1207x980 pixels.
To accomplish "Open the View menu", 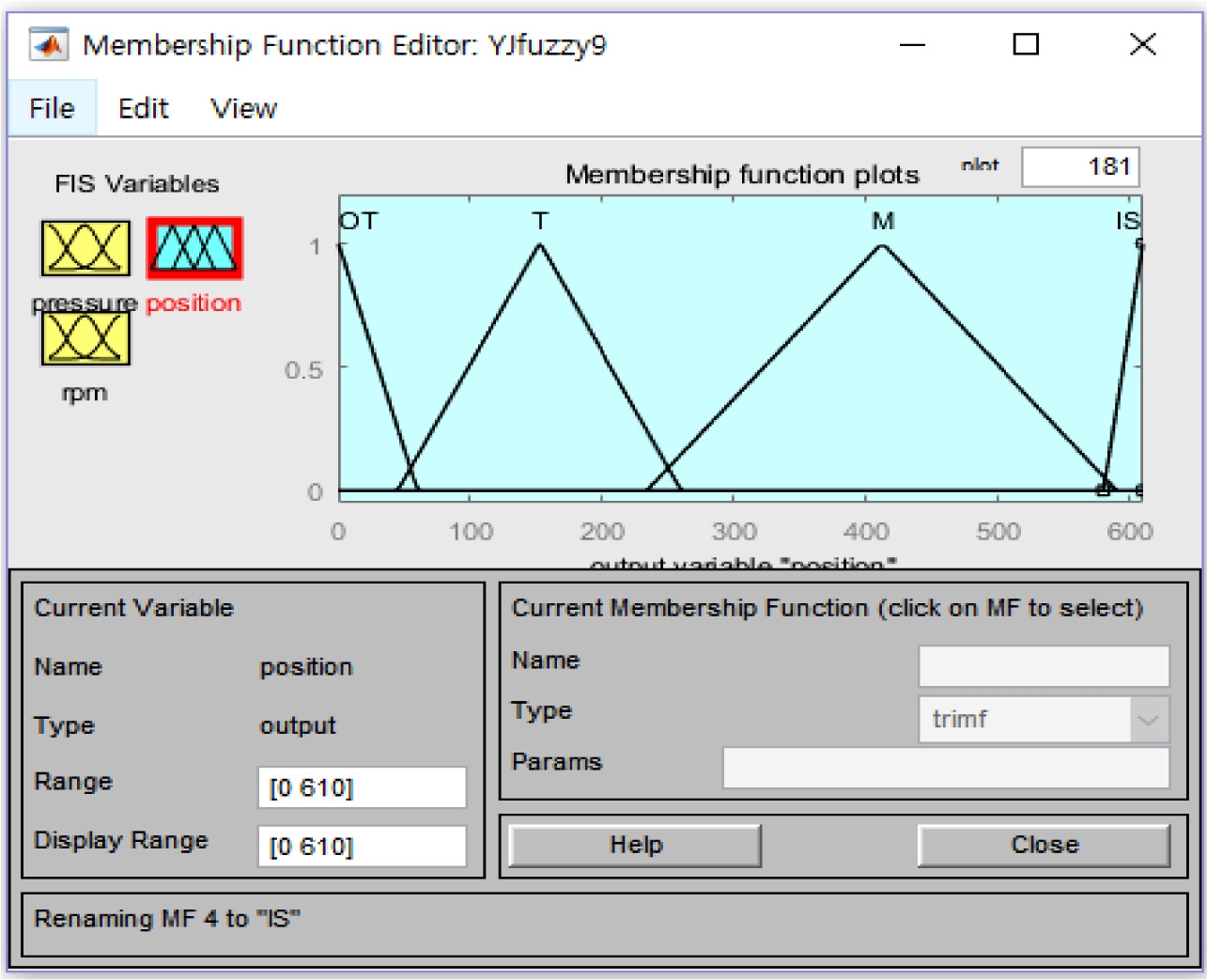I will [x=243, y=109].
